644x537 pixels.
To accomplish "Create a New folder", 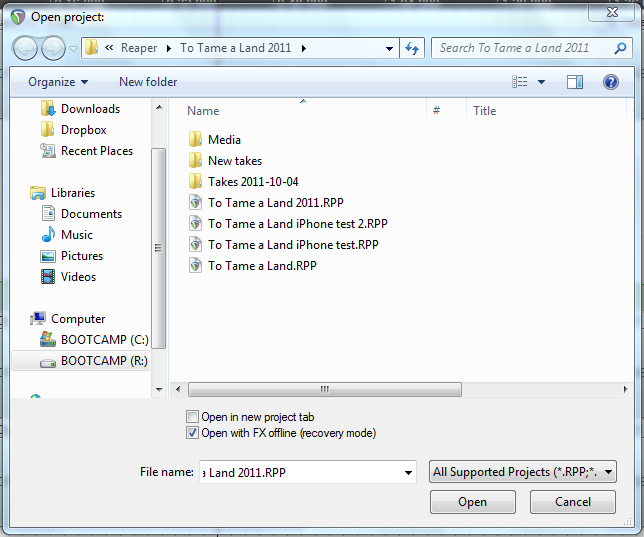I will (x=148, y=82).
